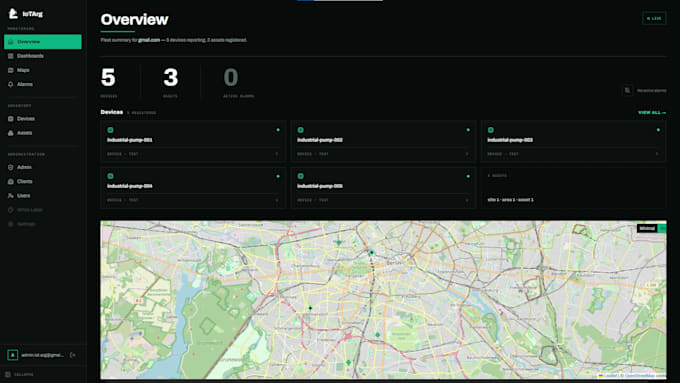Image resolution: width=680 pixels, height=383 pixels.
Task: Select the Minimal map style button
Action: (x=647, y=228)
